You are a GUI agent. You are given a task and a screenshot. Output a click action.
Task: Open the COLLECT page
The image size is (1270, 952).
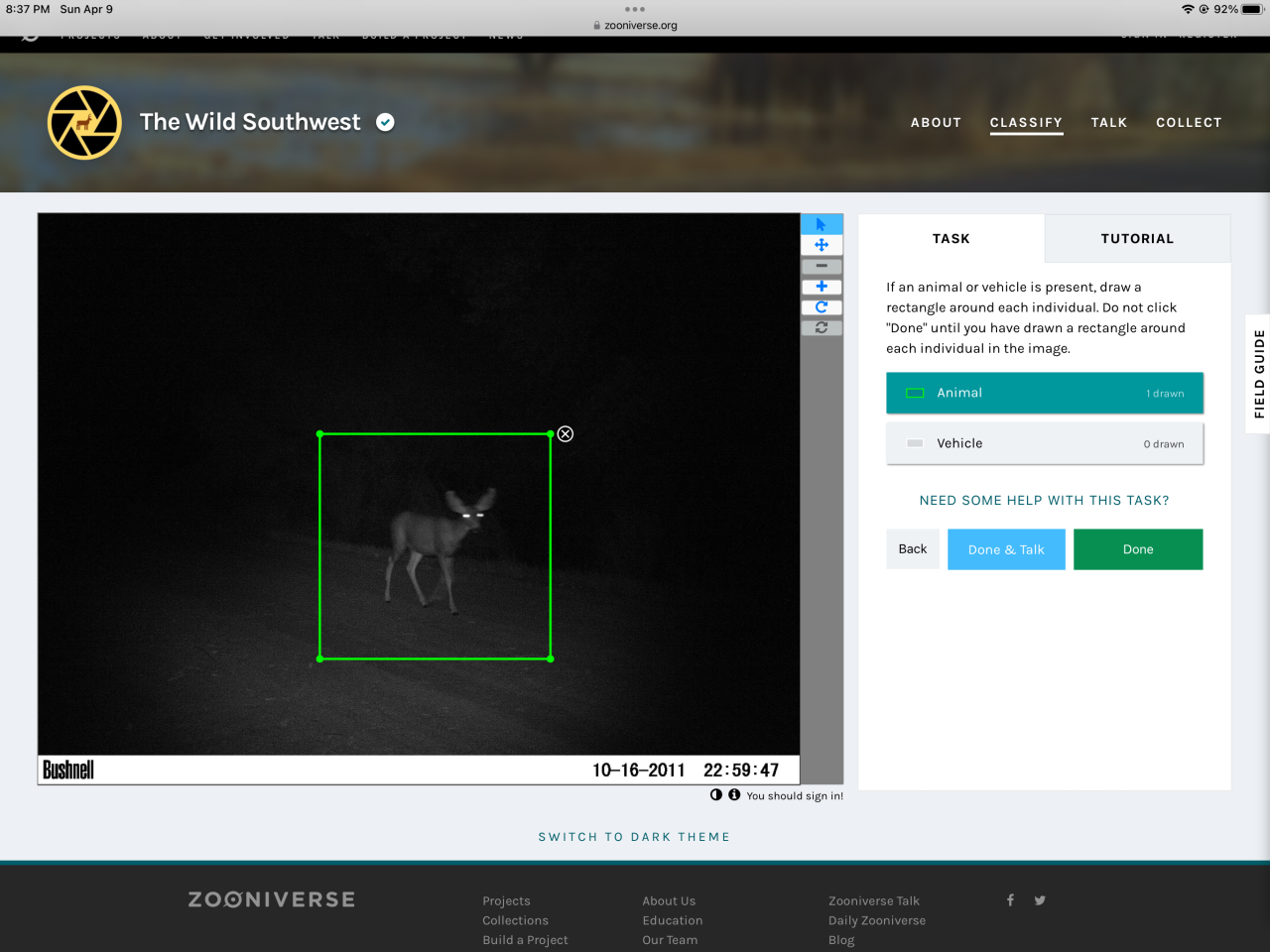[1189, 122]
